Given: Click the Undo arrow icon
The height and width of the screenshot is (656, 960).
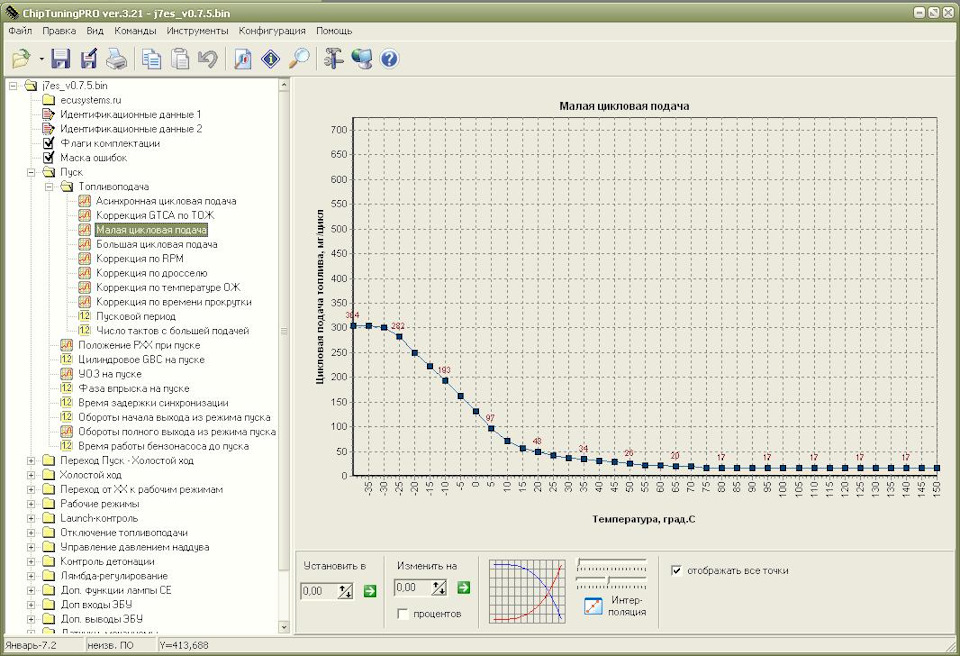Looking at the screenshot, I should [x=208, y=59].
